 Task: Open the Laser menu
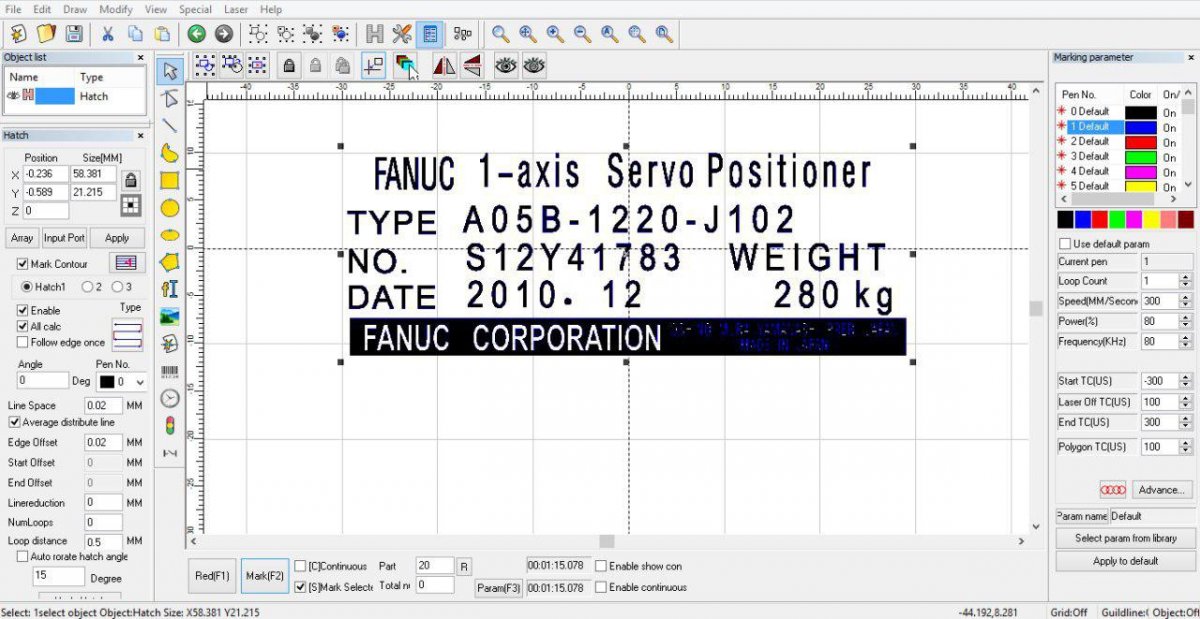tap(236, 9)
